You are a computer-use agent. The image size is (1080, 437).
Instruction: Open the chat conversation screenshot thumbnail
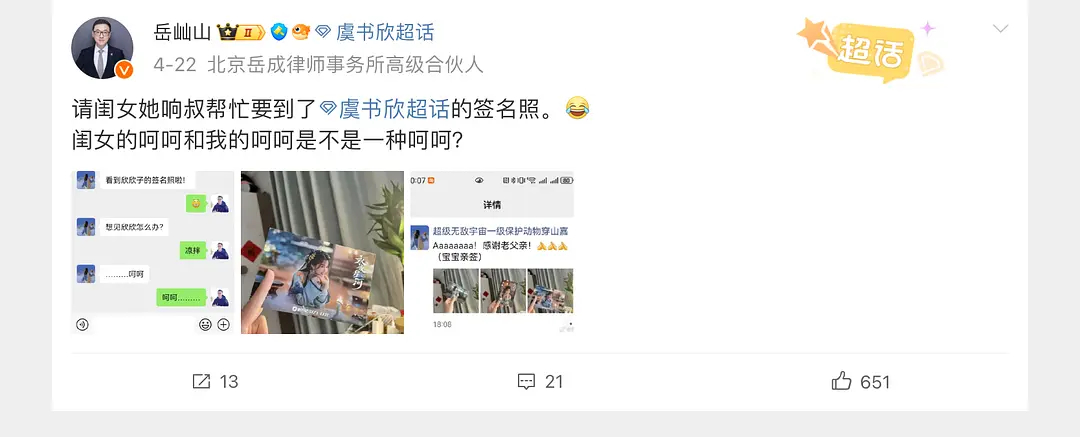[153, 252]
